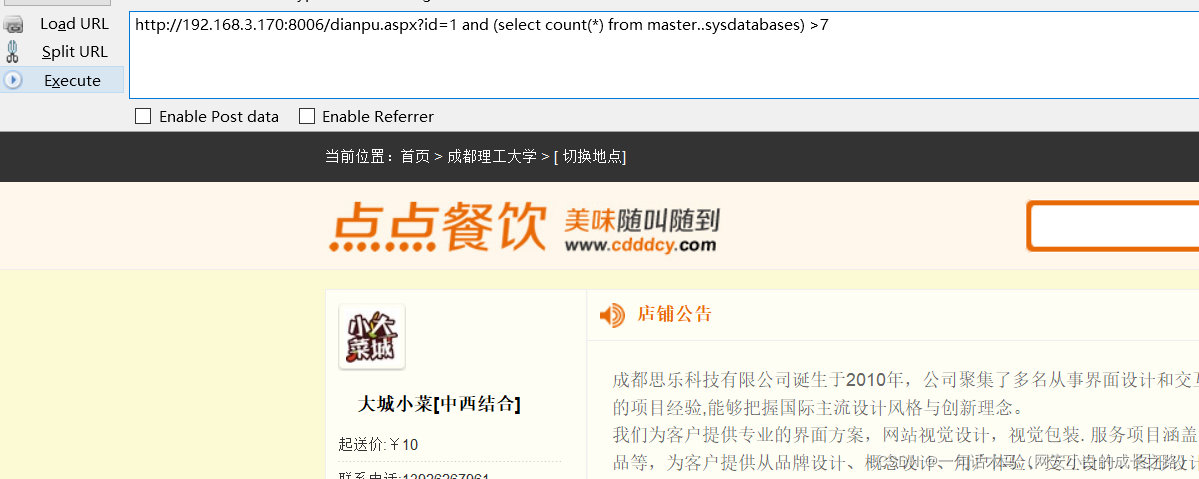Click the 起送价:￥10 text

[x=379, y=445]
